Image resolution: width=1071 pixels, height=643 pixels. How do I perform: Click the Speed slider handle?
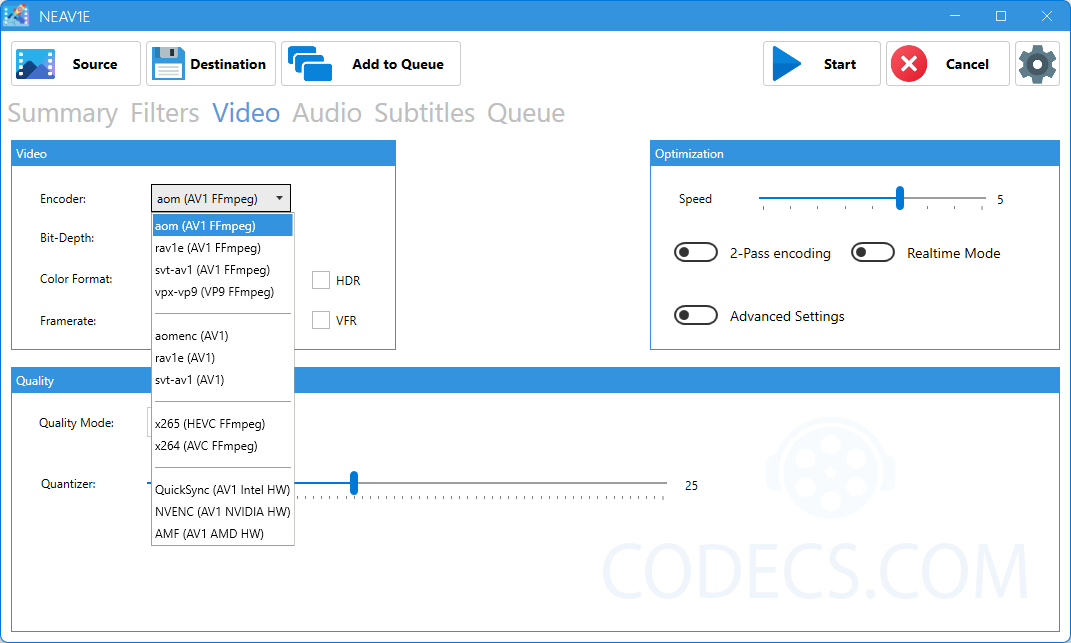(x=900, y=198)
